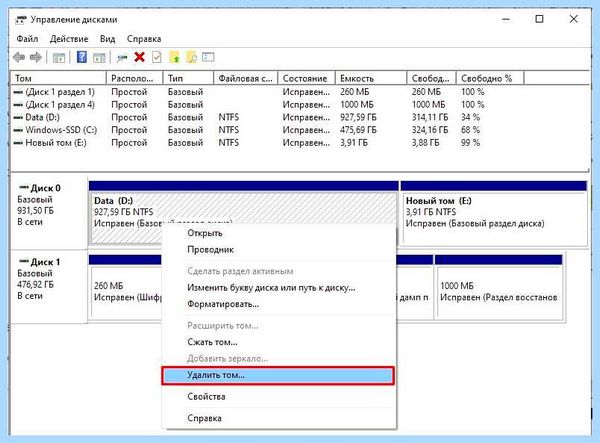Click the Back arrow toolbar icon
600x443 pixels.
19,58
